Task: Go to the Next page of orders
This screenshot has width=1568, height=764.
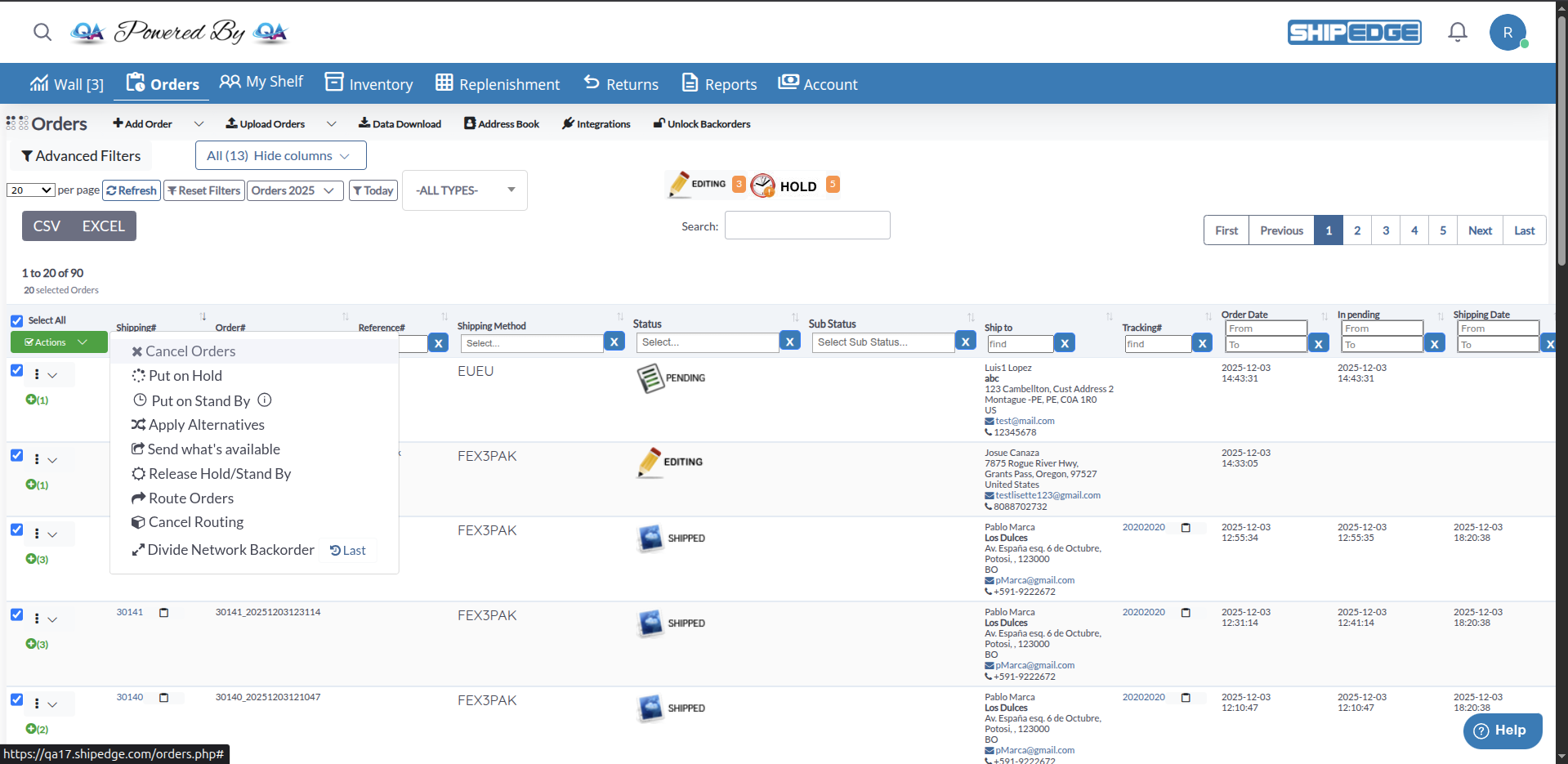Action: coord(1479,230)
